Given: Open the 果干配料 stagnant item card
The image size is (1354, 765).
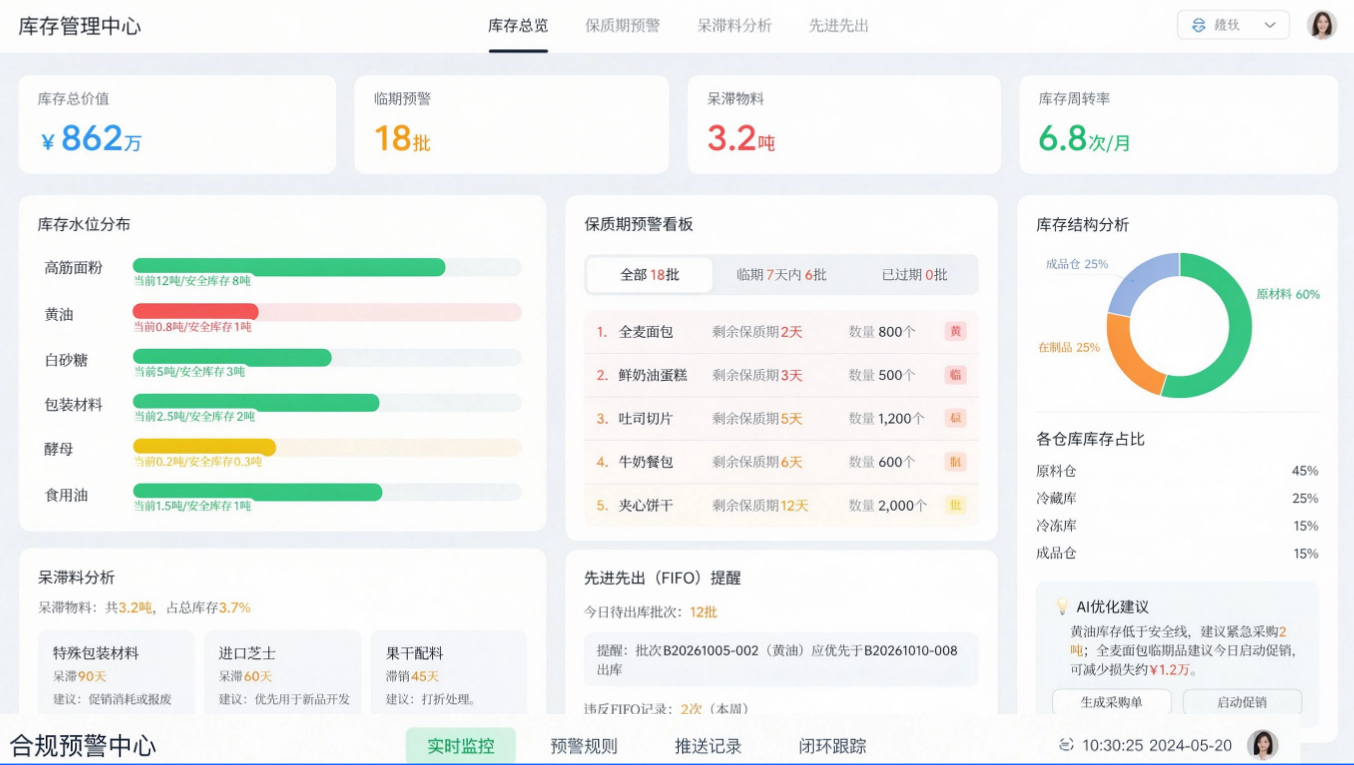Looking at the screenshot, I should 449,673.
